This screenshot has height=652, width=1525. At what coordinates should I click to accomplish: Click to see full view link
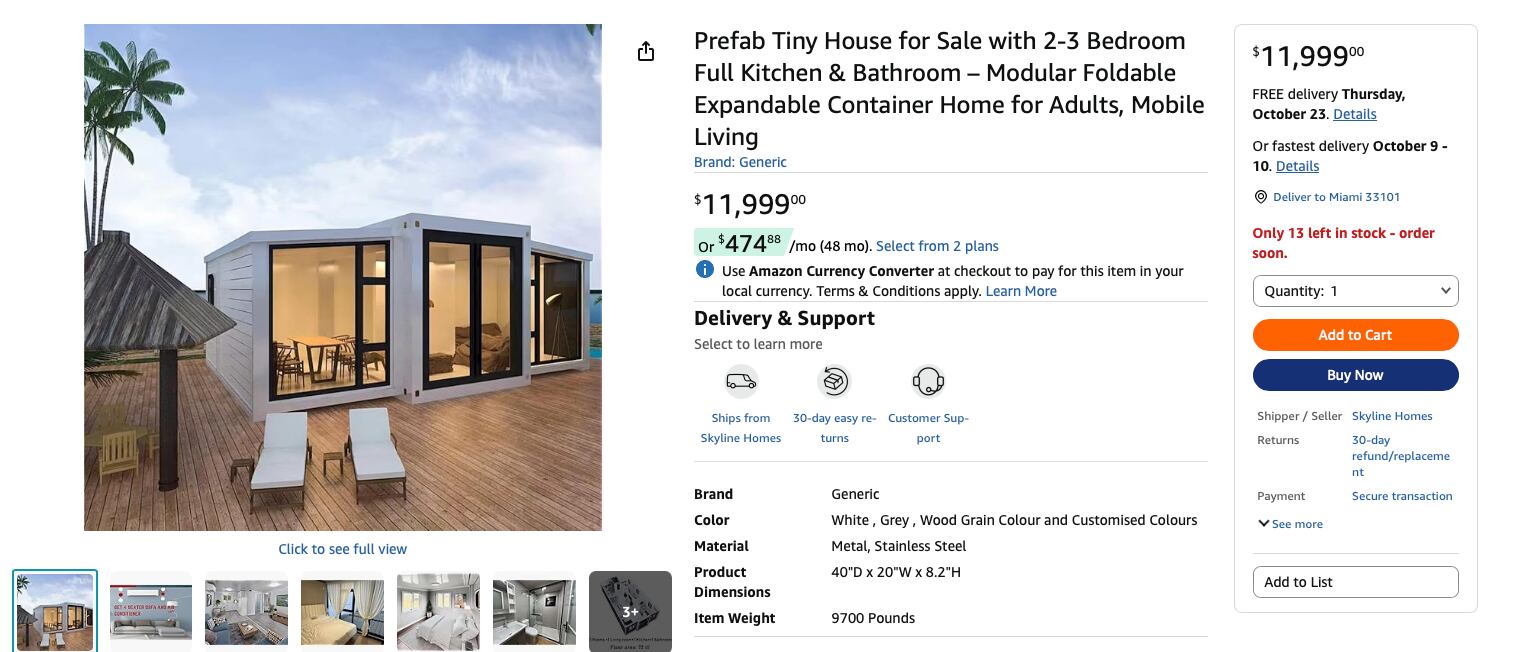point(342,549)
